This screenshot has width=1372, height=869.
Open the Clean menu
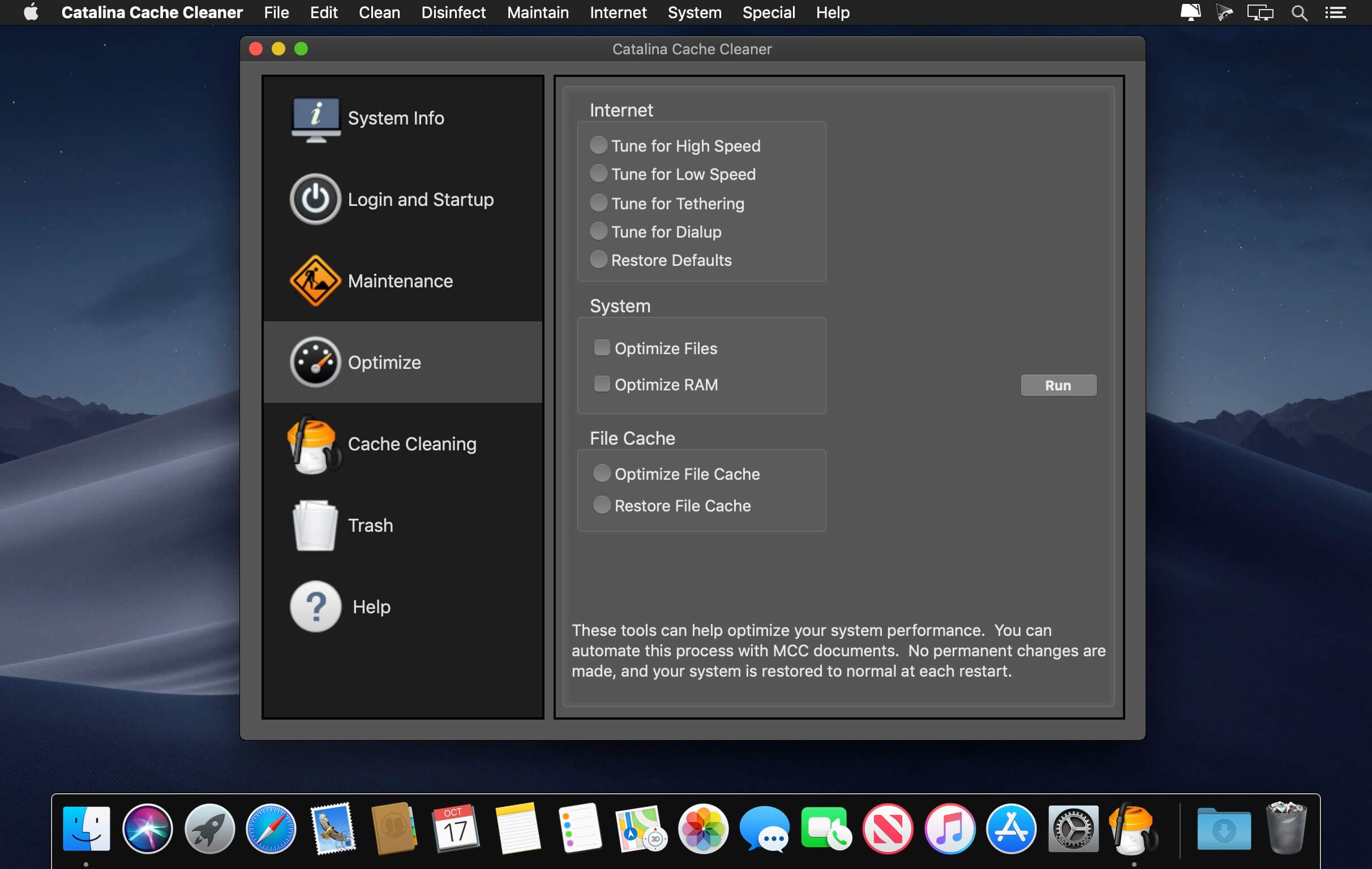tap(379, 12)
